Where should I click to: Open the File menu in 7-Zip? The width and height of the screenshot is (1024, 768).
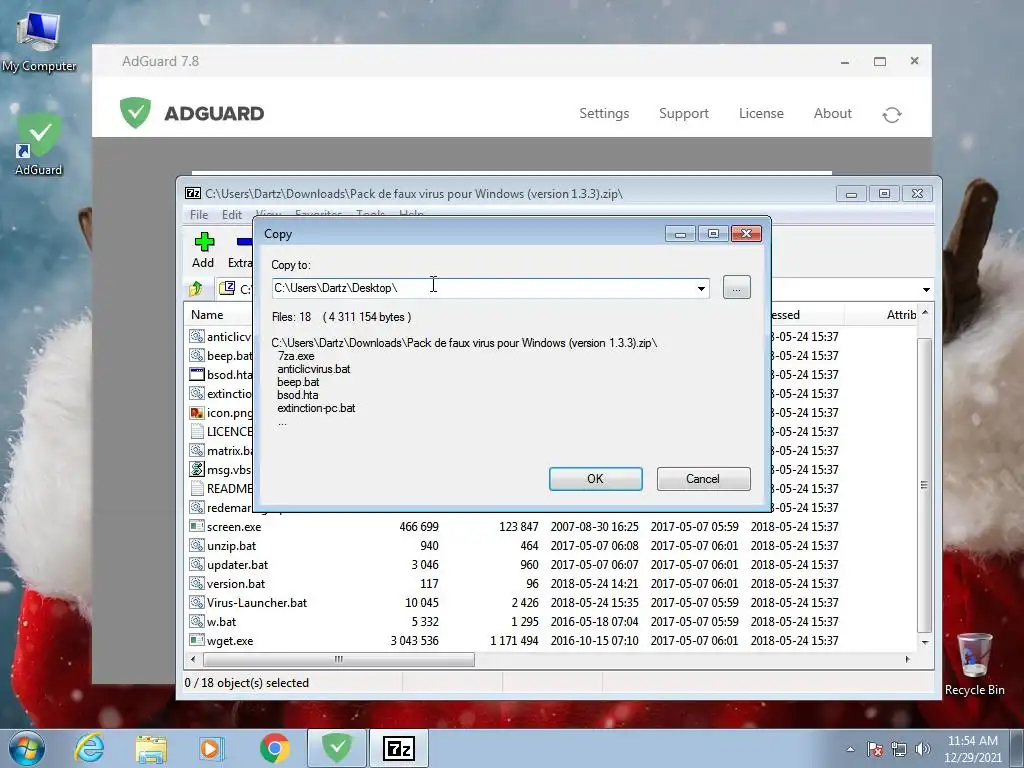tap(199, 215)
